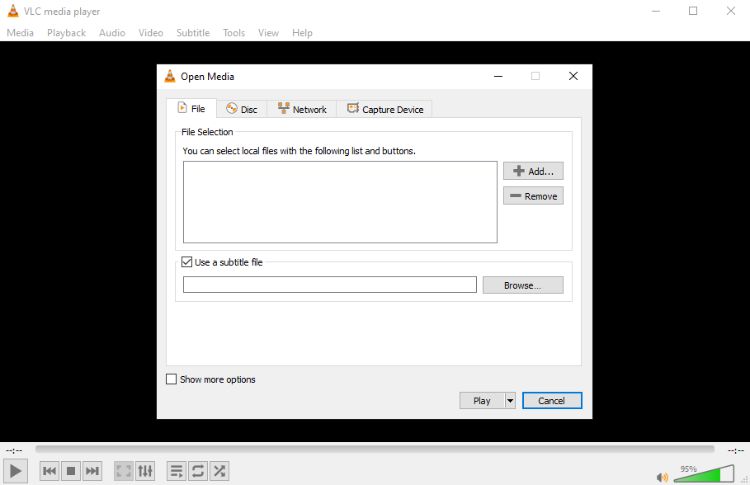Click the Add... button
The image size is (750, 485).
(x=533, y=171)
